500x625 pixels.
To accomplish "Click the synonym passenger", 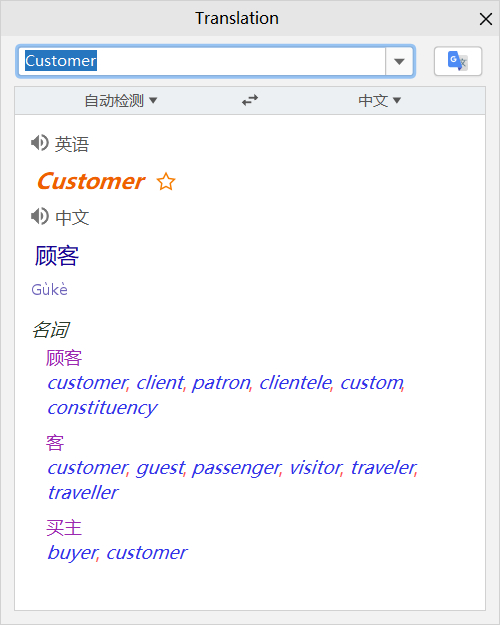I will tap(236, 468).
